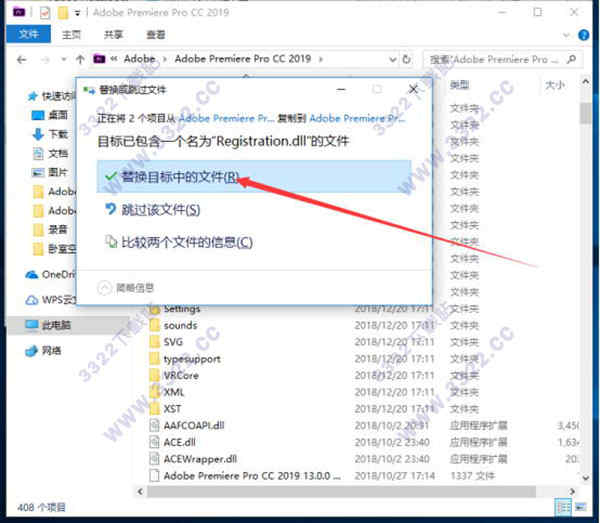Image resolution: width=600 pixels, height=523 pixels.
Task: Select 网络 in navigation pane
Action: click(x=43, y=350)
